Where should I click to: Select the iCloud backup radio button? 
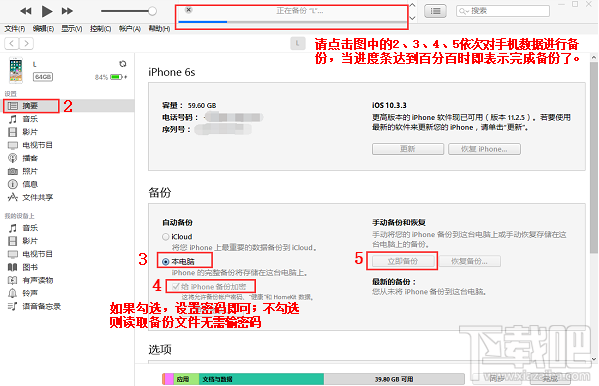click(165, 237)
